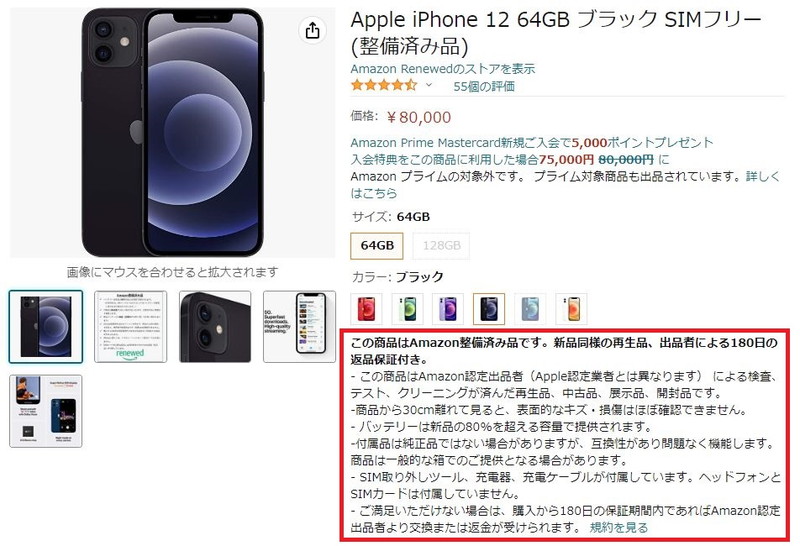
Task: Open Amazon Prime Mastercard points offer link
Action: coord(532,142)
